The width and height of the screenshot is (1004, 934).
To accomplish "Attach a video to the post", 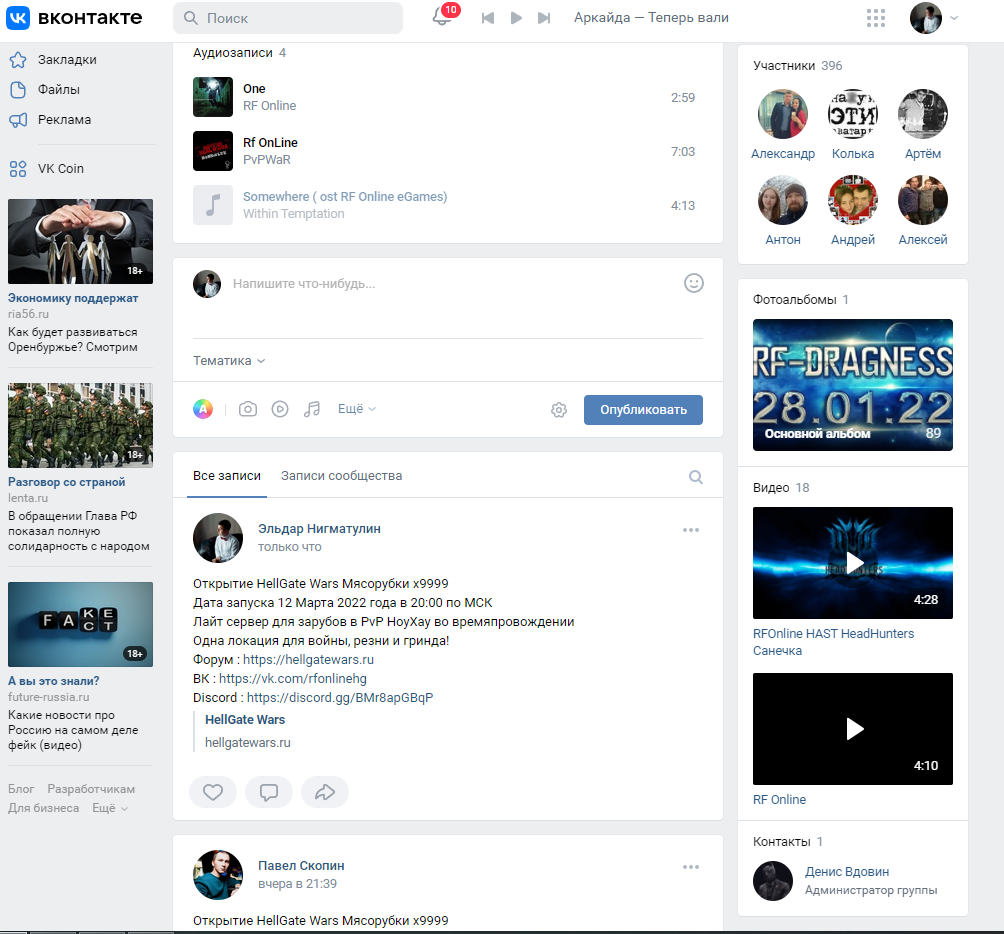I will (280, 409).
